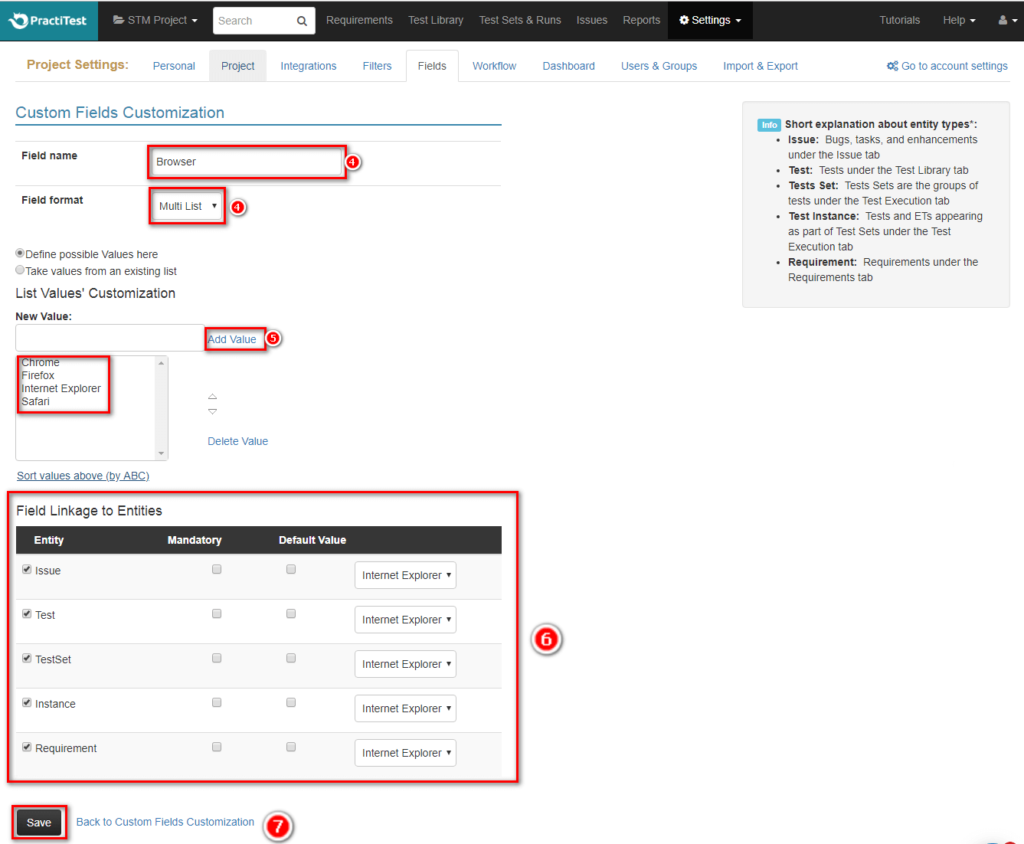Select 'Define possible Values here' radio
The width and height of the screenshot is (1024, 844).
tap(20, 253)
